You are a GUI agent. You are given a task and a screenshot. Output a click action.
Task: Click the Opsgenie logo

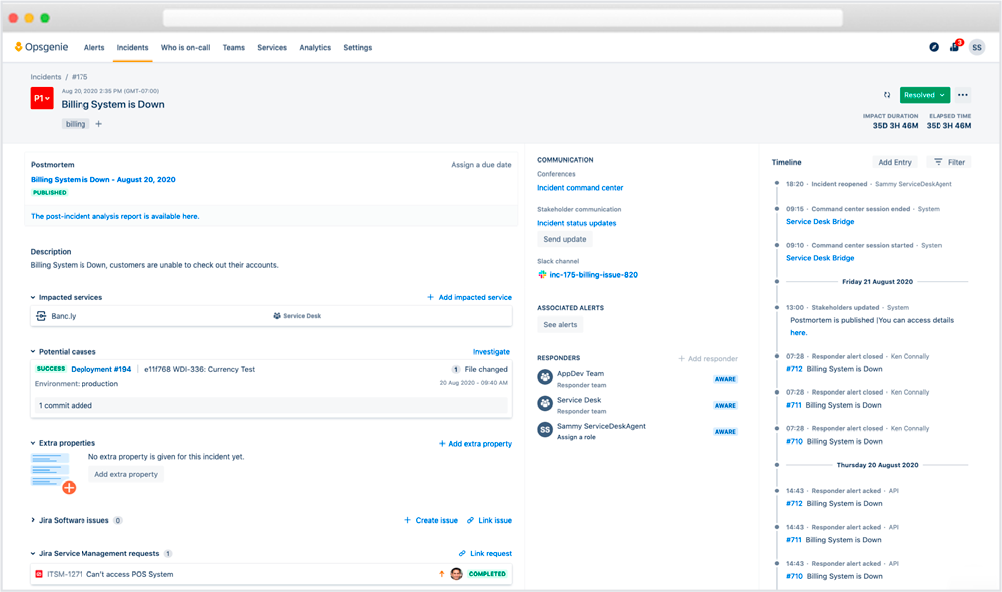point(42,47)
